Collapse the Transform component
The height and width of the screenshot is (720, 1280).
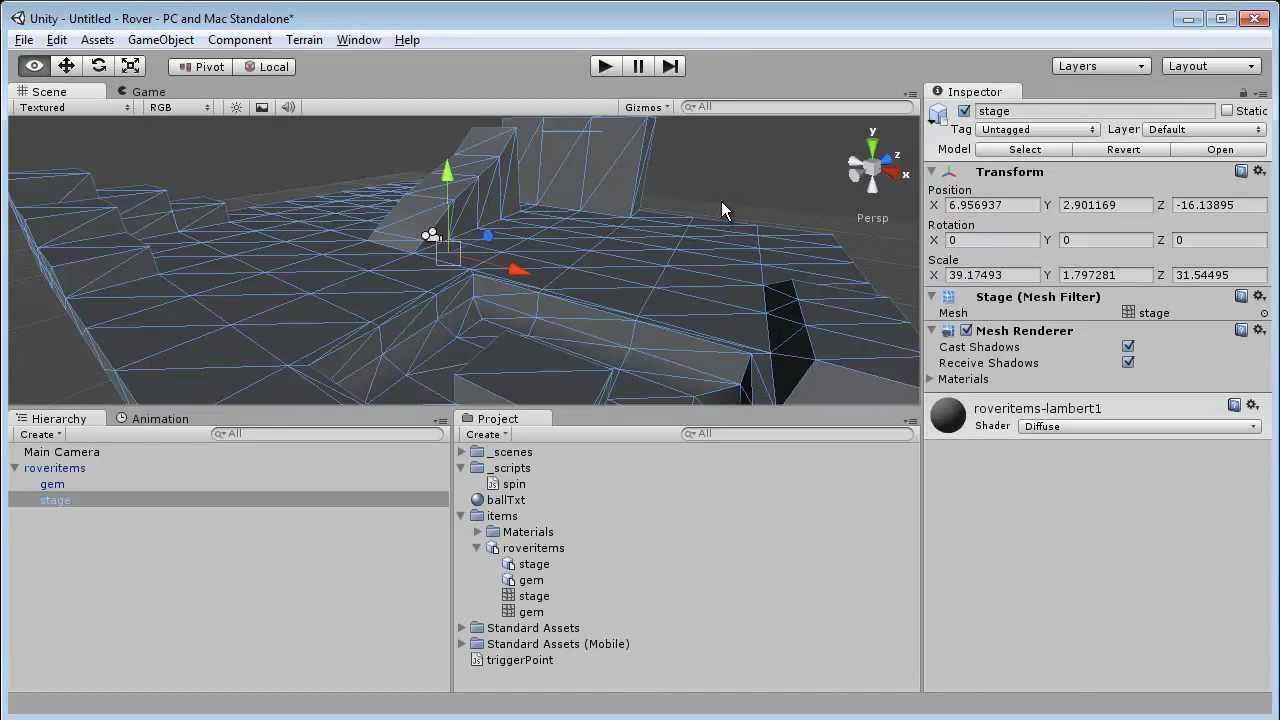(x=932, y=172)
